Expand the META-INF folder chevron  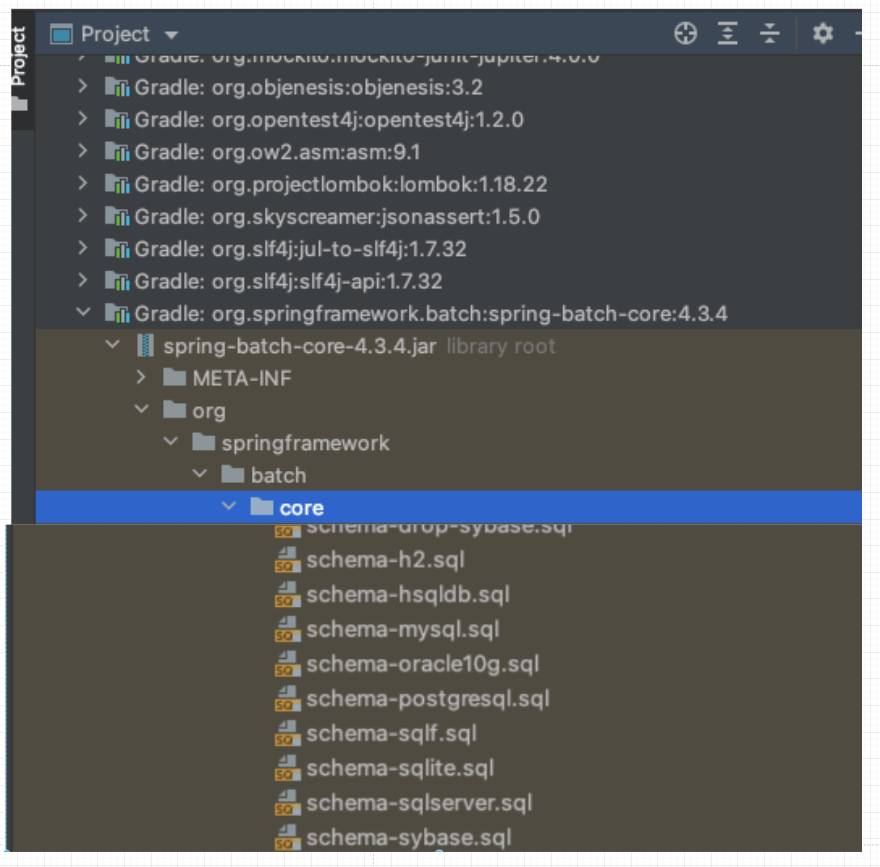(141, 377)
